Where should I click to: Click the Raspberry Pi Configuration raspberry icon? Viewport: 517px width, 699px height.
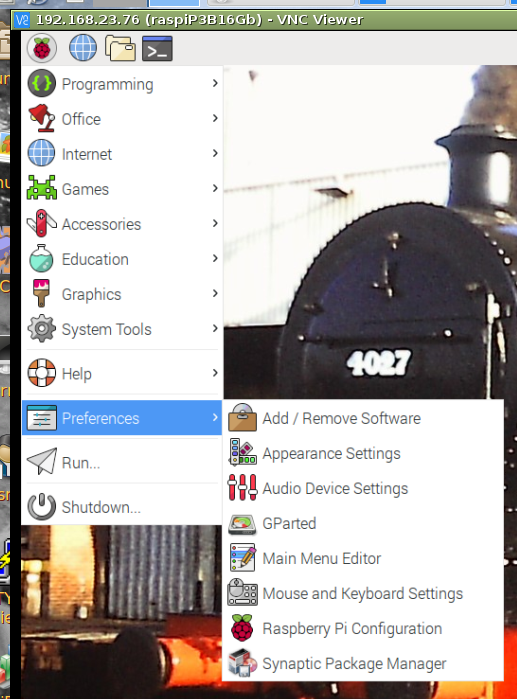(x=242, y=628)
